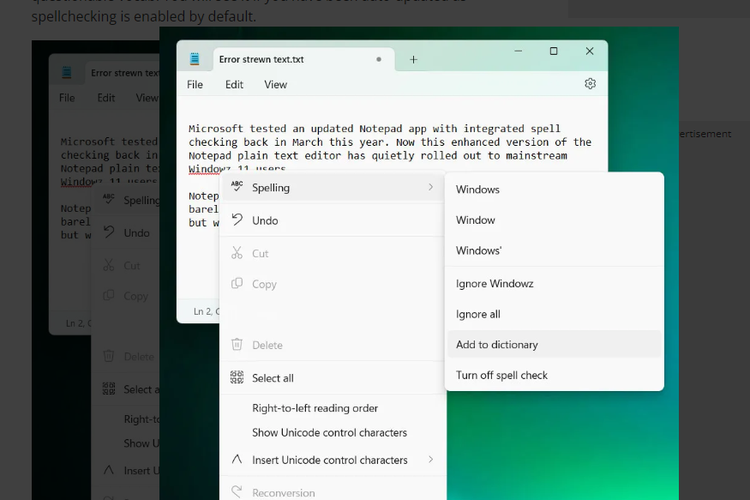
Task: Click the Select all icon
Action: point(237,378)
